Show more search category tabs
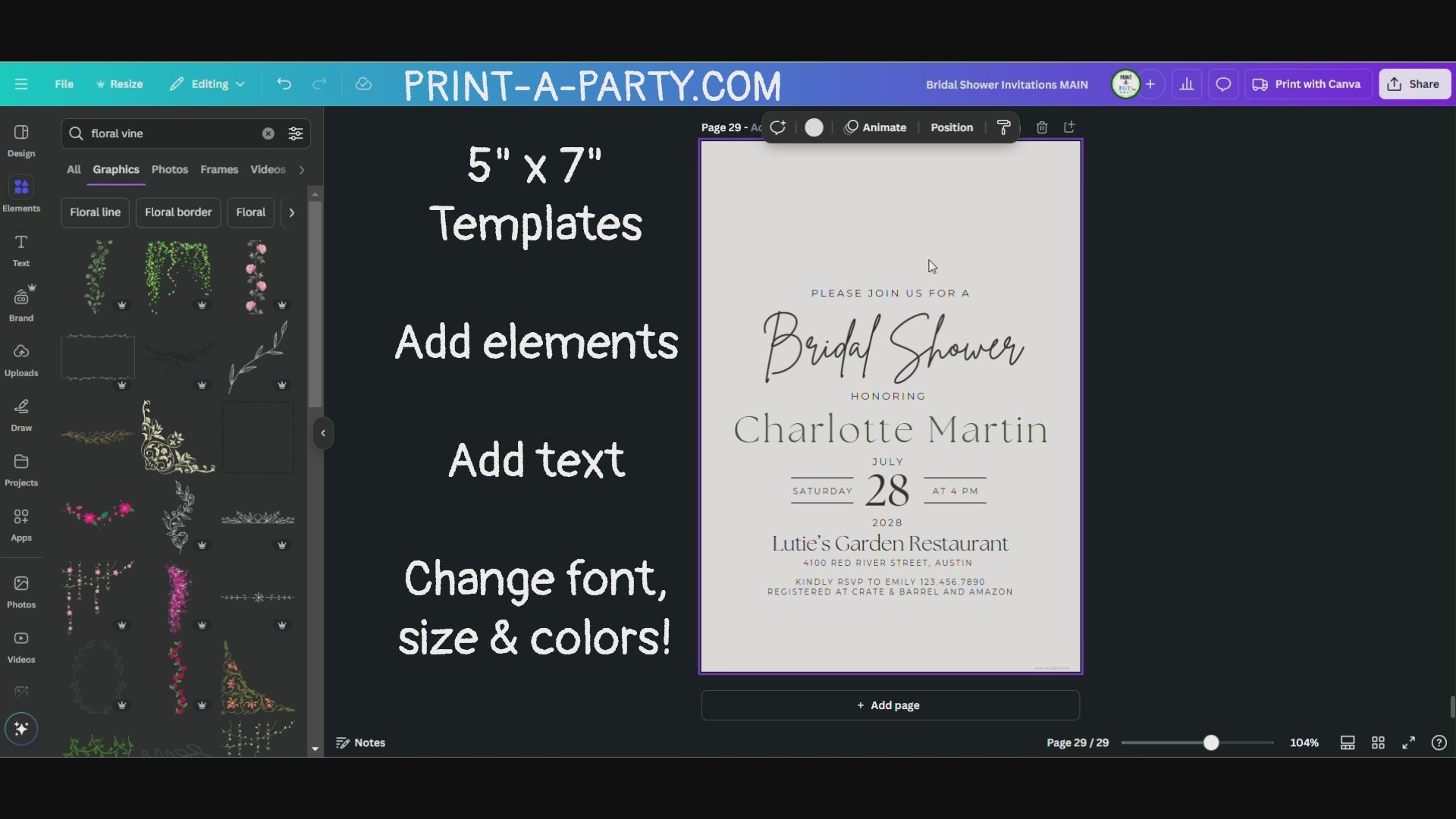 tap(302, 170)
